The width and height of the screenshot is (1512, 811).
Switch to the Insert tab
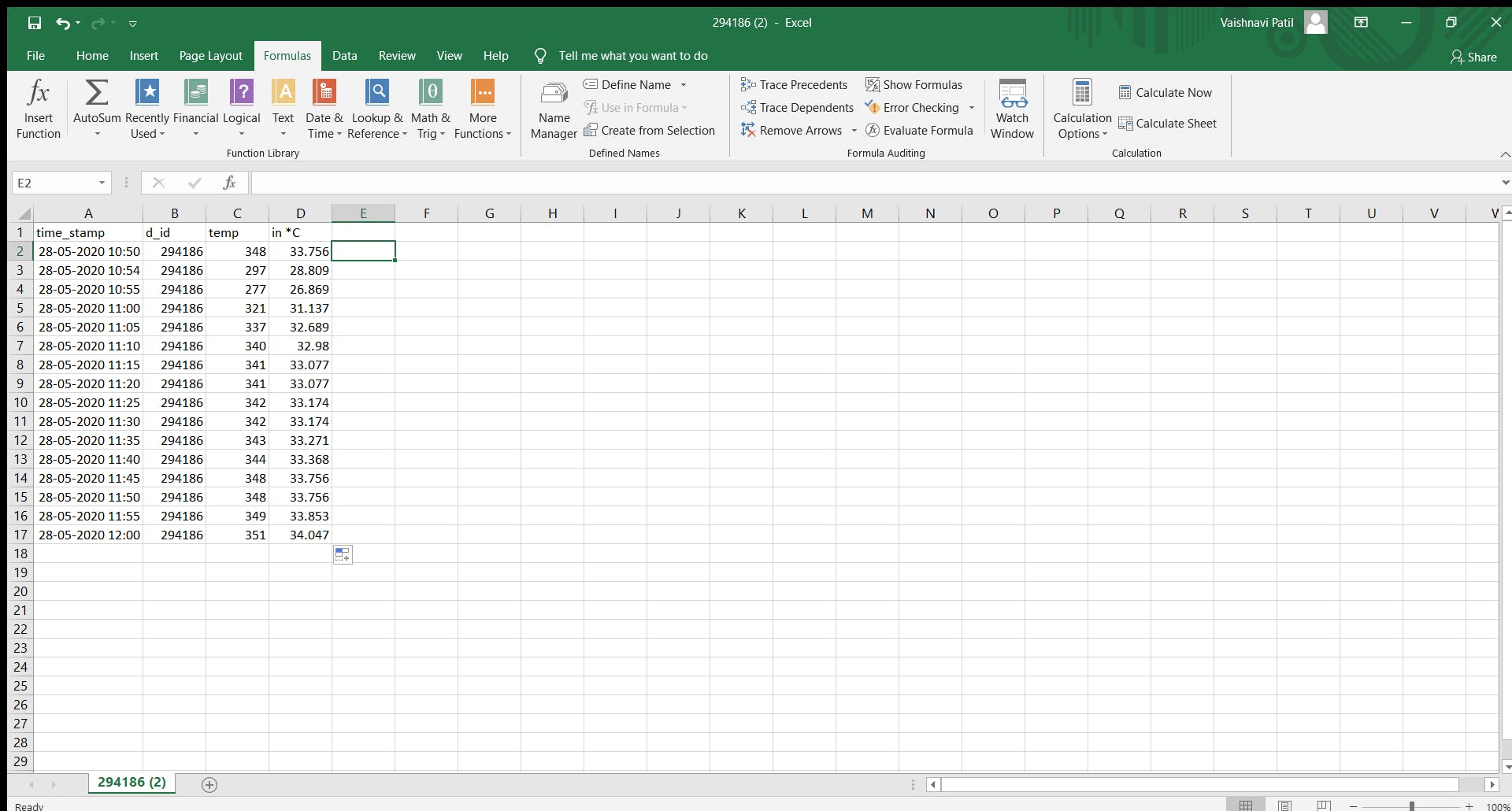point(143,55)
